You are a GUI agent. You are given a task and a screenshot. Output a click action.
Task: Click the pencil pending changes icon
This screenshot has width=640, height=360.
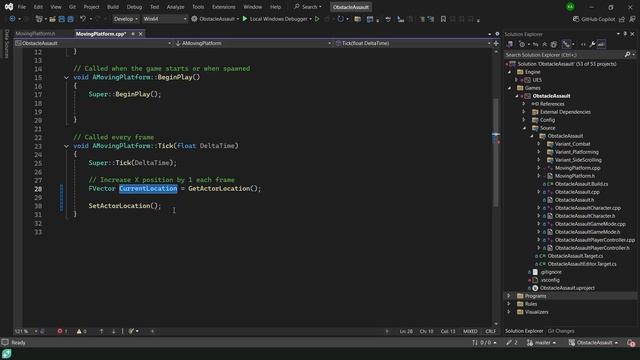coord(509,342)
